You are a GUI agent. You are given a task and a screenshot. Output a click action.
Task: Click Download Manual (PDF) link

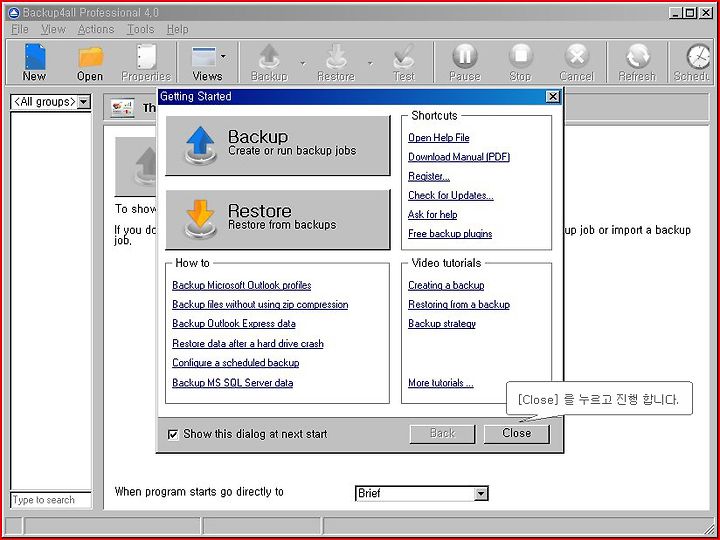coord(459,157)
